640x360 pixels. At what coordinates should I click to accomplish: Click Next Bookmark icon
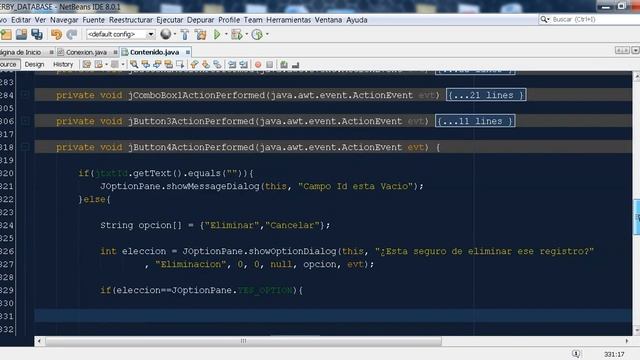206,64
